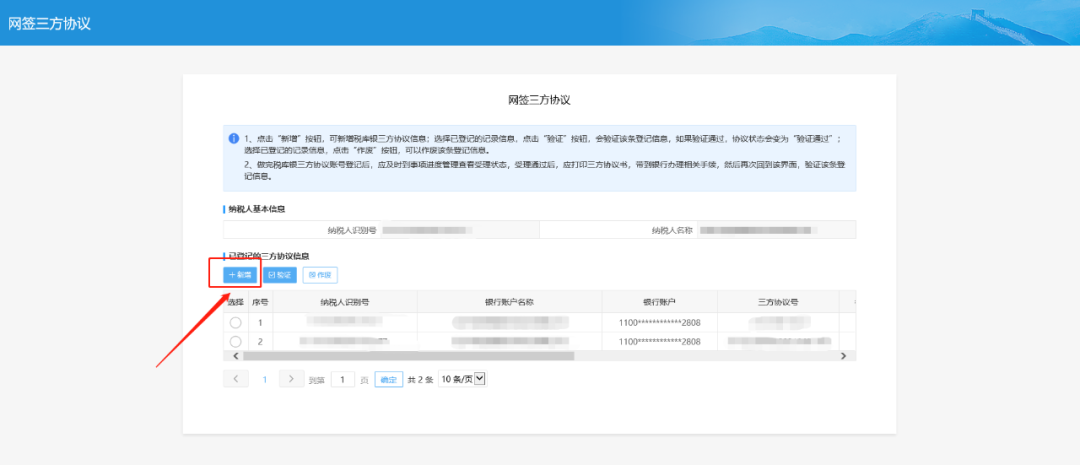This screenshot has width=1080, height=465.
Task: Select the radio button for row 2
Action: [x=236, y=342]
